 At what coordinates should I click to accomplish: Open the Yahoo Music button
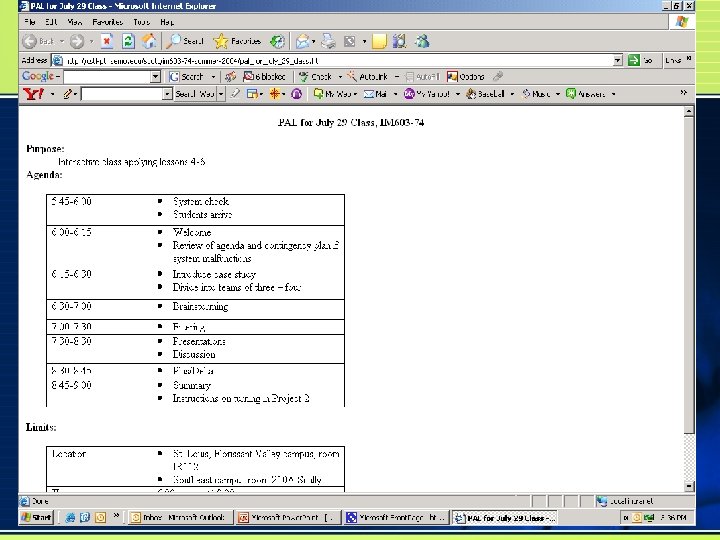(536, 94)
